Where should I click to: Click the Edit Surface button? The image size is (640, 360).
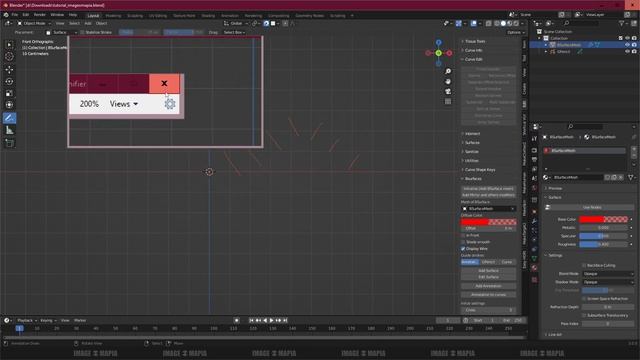(x=489, y=277)
